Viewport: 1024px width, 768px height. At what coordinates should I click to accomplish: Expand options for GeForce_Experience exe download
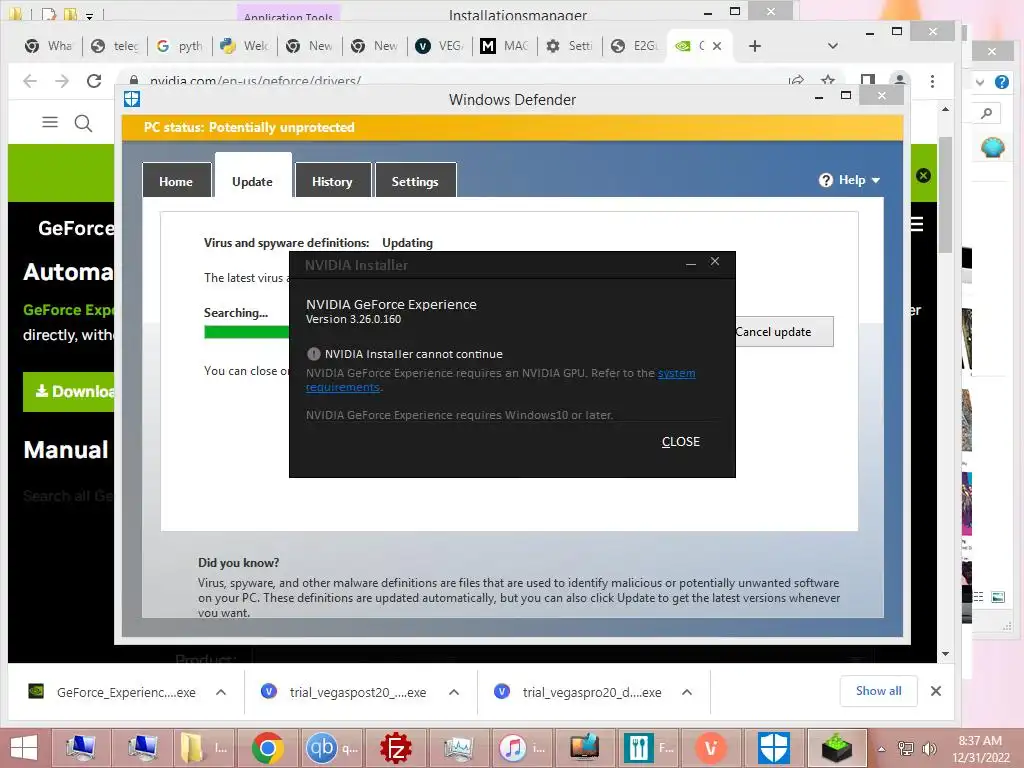coord(221,692)
